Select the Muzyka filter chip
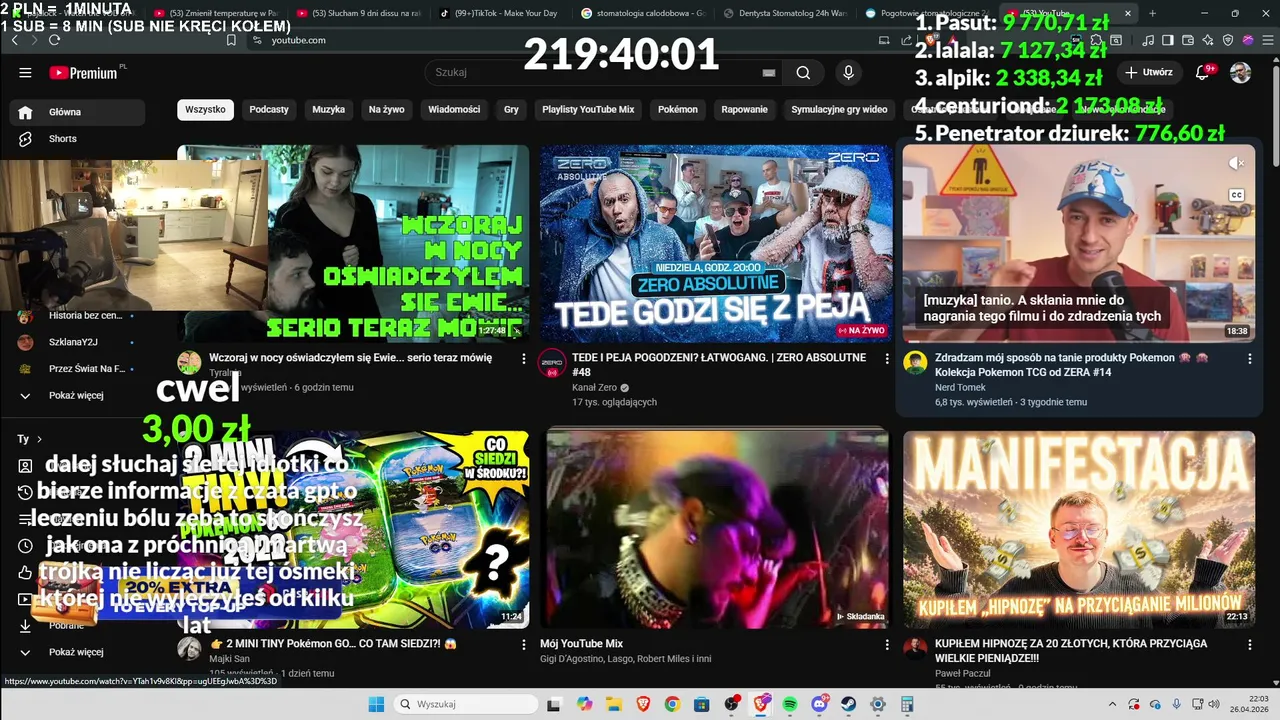Image resolution: width=1280 pixels, height=720 pixels. (328, 110)
